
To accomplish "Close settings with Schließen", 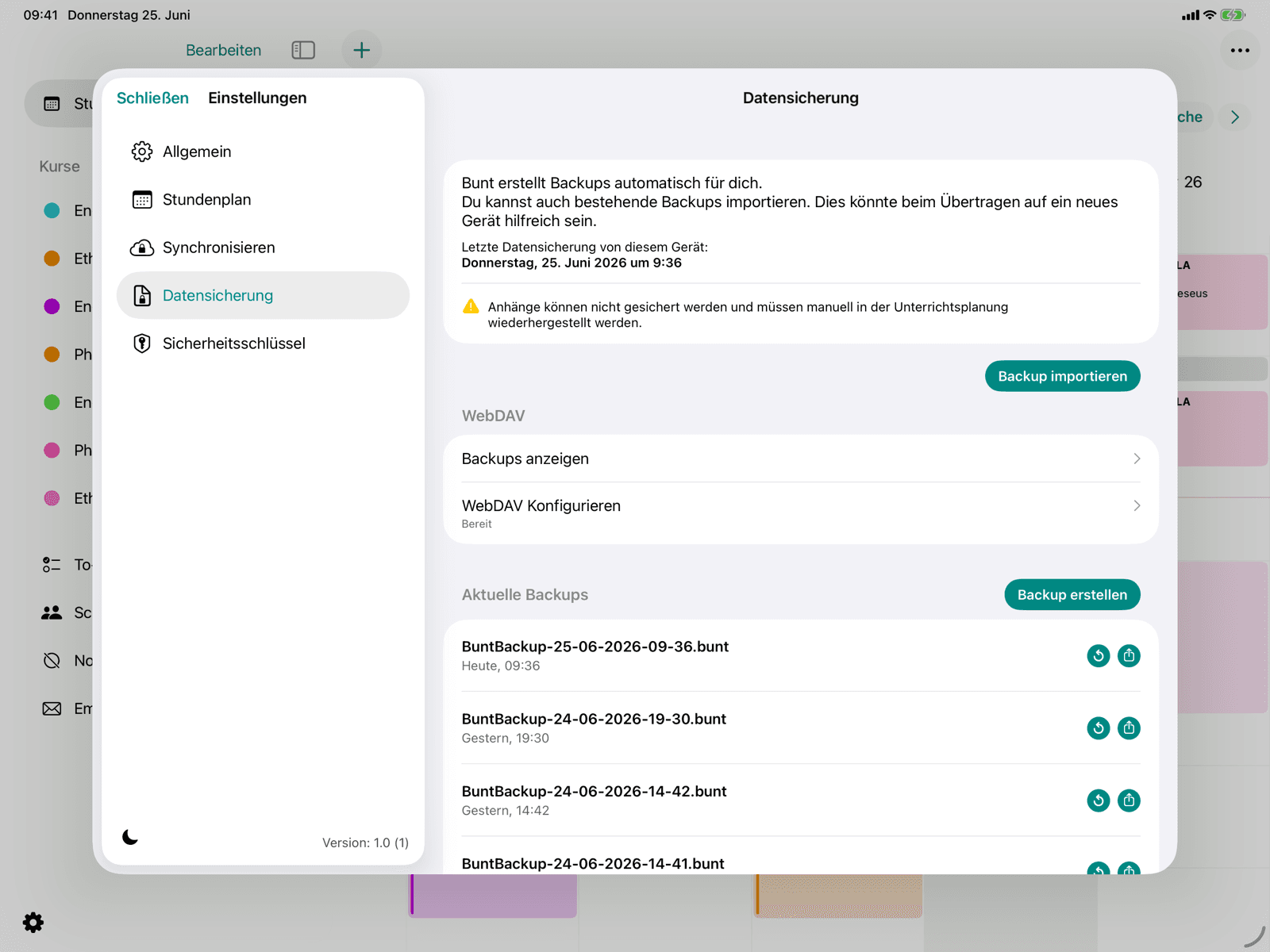I will [x=152, y=98].
